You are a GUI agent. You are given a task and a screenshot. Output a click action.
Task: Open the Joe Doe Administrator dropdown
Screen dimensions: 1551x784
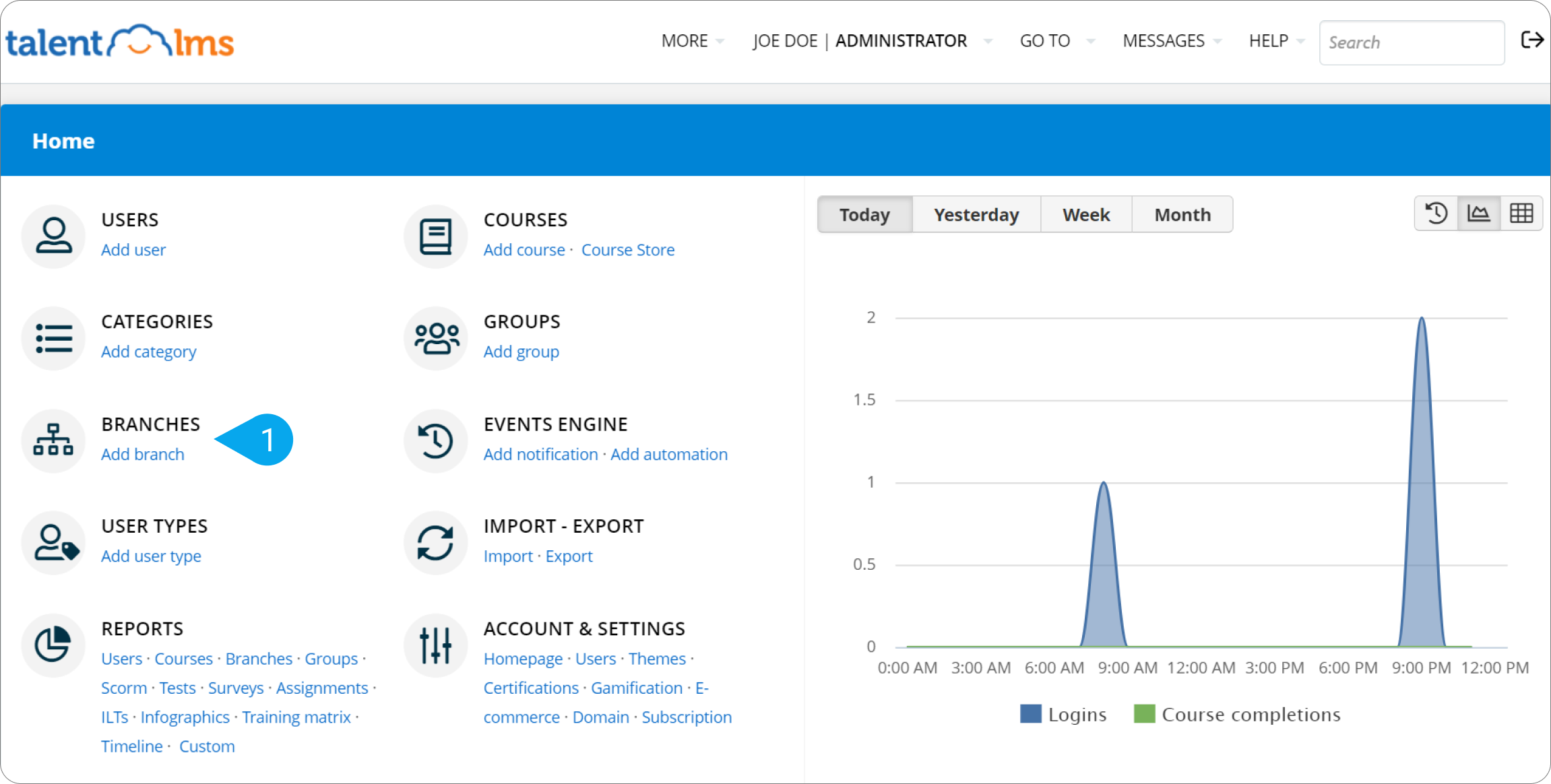pos(873,41)
